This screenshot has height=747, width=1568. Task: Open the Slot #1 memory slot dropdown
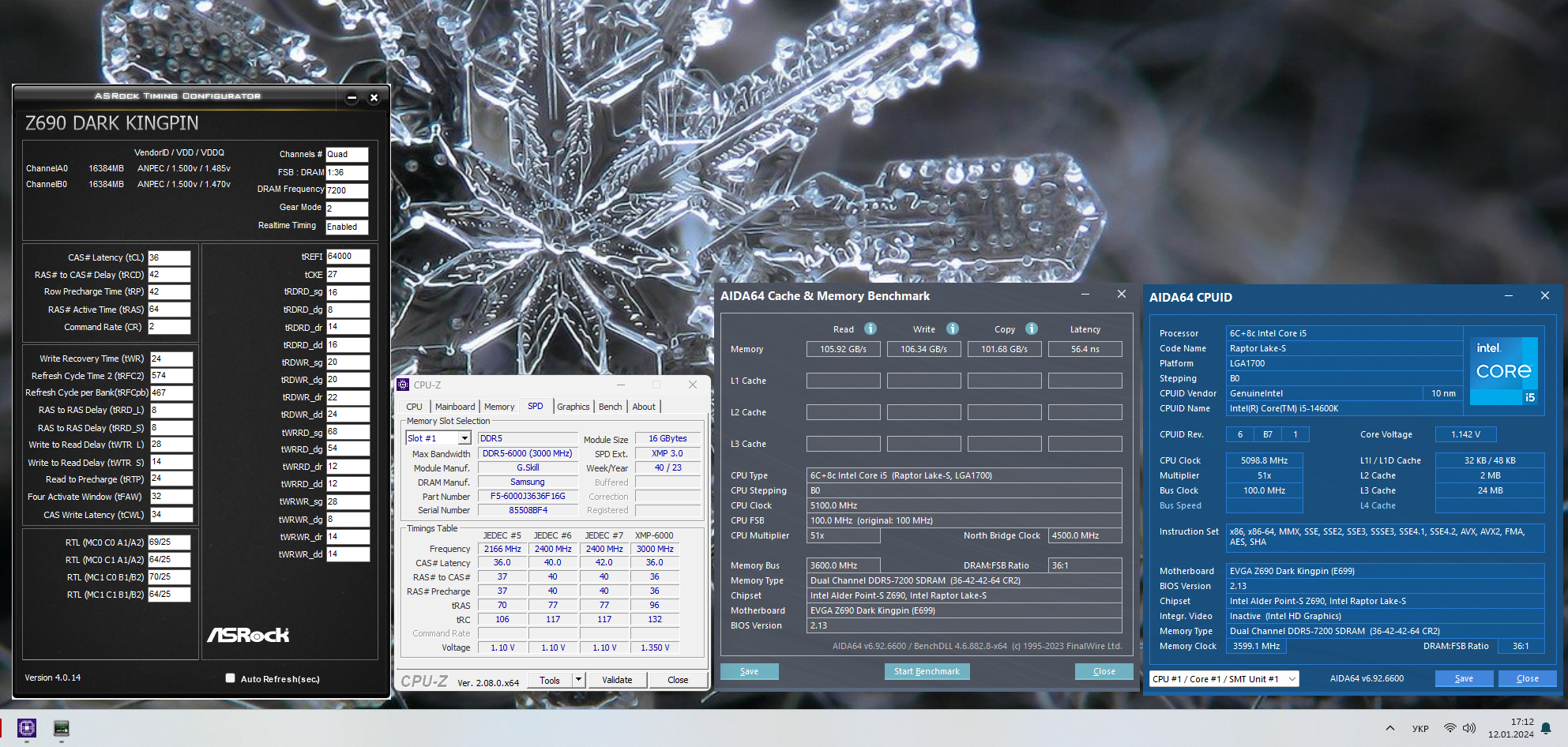464,438
